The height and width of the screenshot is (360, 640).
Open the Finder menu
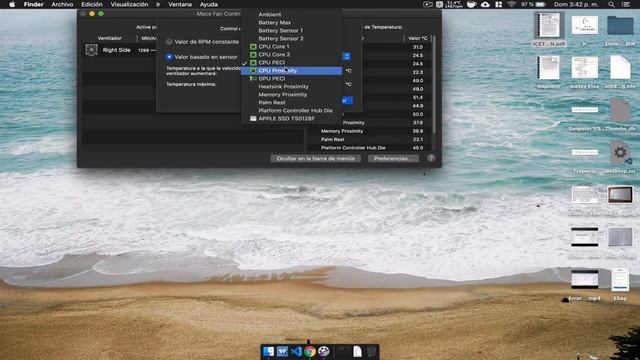click(x=33, y=4)
